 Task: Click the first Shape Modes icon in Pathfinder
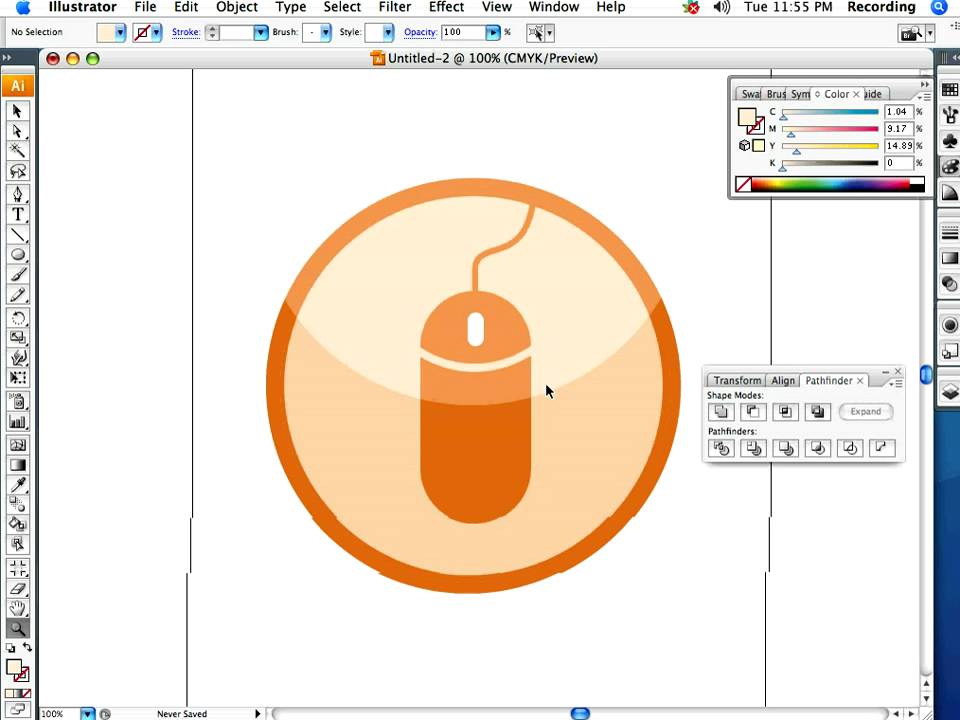720,412
